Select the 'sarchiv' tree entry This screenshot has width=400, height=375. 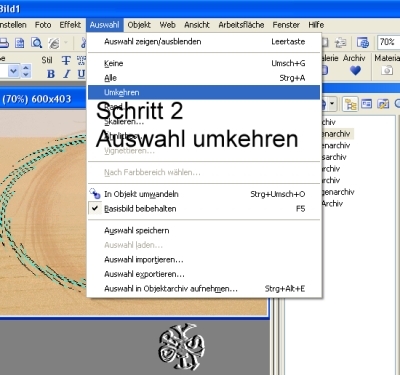(334, 157)
